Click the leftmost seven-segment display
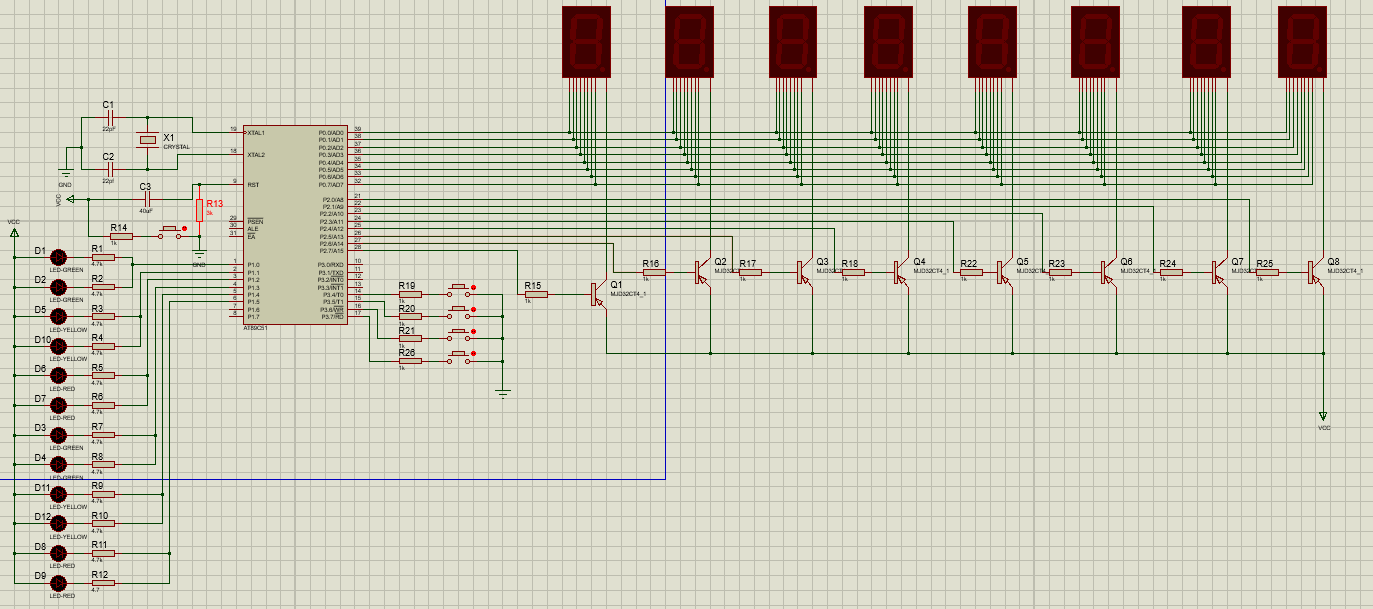 pos(586,40)
